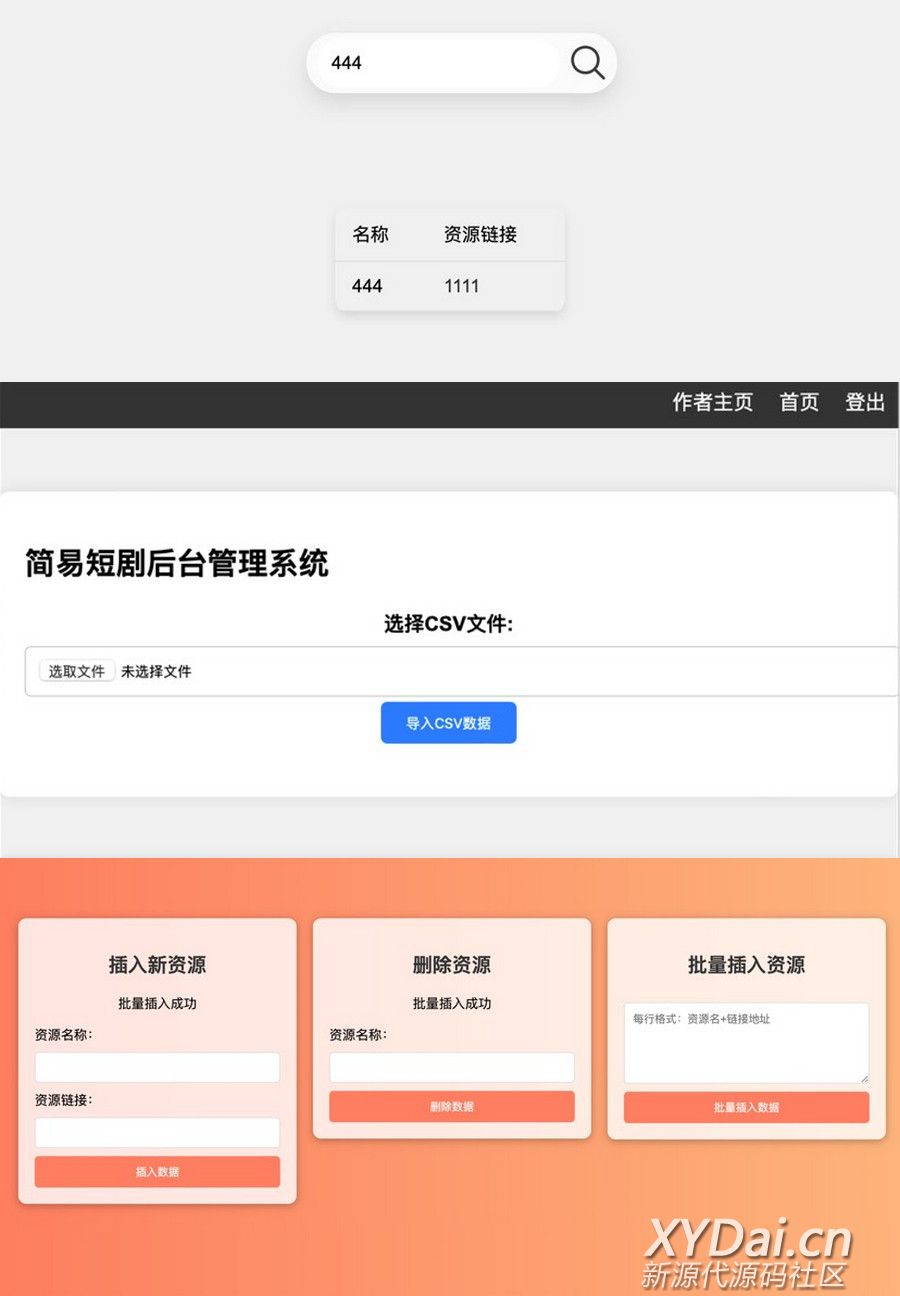This screenshot has width=900, height=1296.
Task: Select the 444 result row name
Action: pyautogui.click(x=367, y=286)
